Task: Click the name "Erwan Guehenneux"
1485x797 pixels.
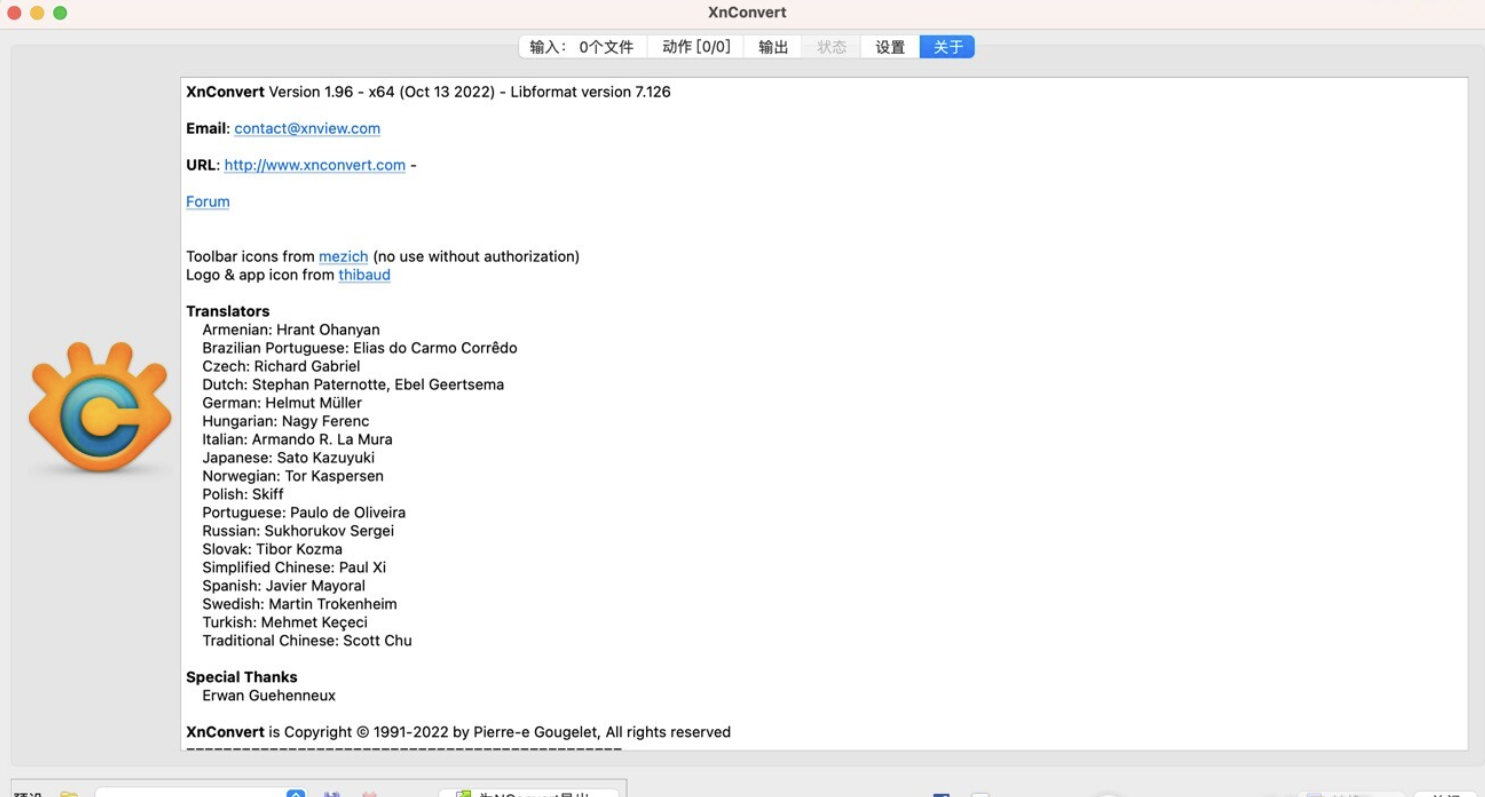Action: pyautogui.click(x=269, y=696)
